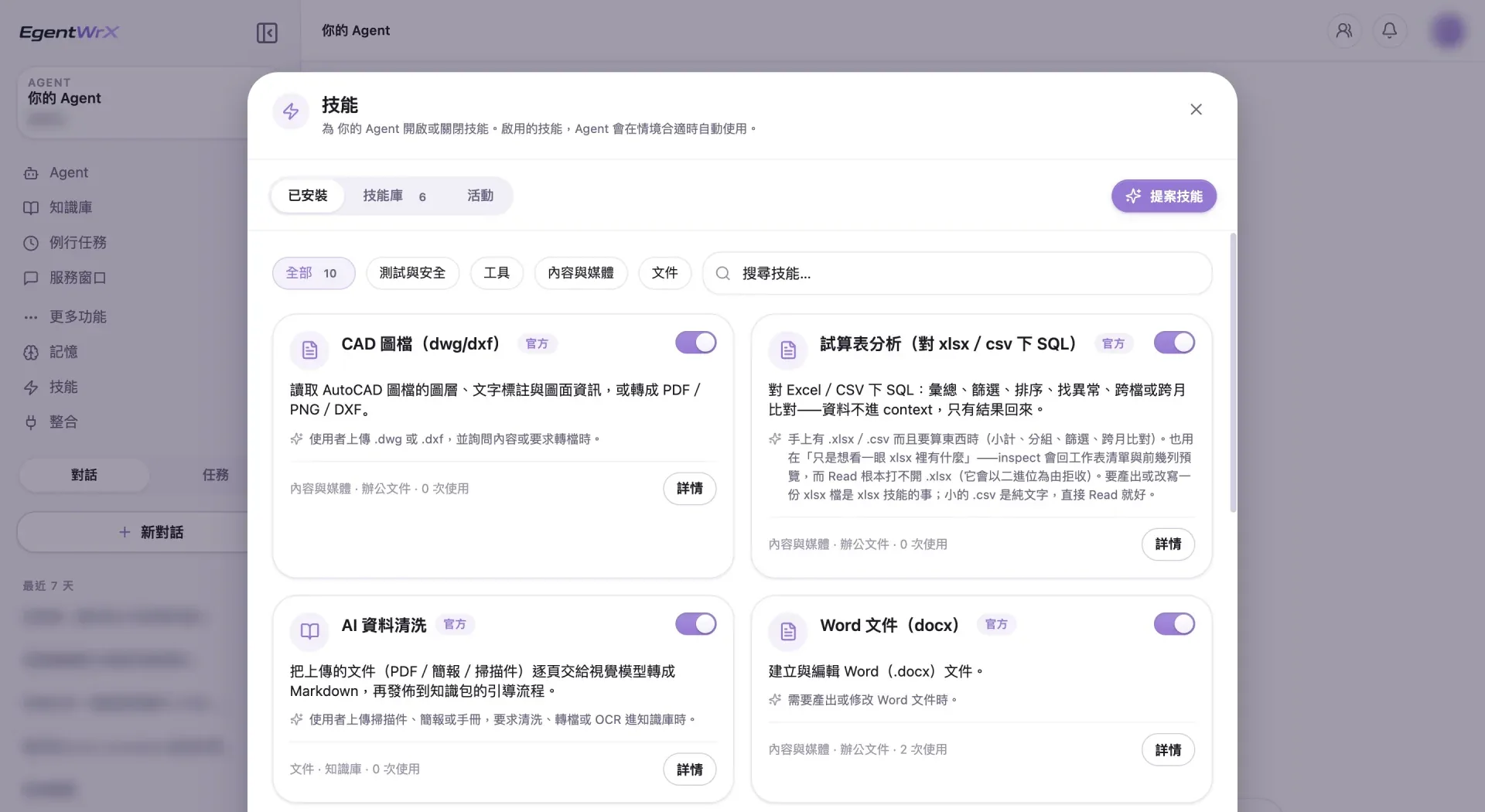Click the CAD 圖檔 card document icon

(x=309, y=350)
